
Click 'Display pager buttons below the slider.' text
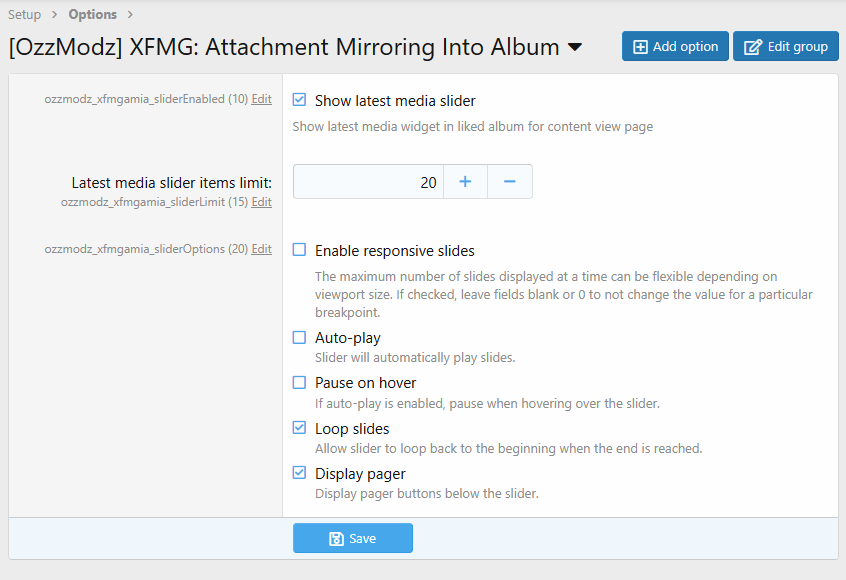(x=427, y=494)
